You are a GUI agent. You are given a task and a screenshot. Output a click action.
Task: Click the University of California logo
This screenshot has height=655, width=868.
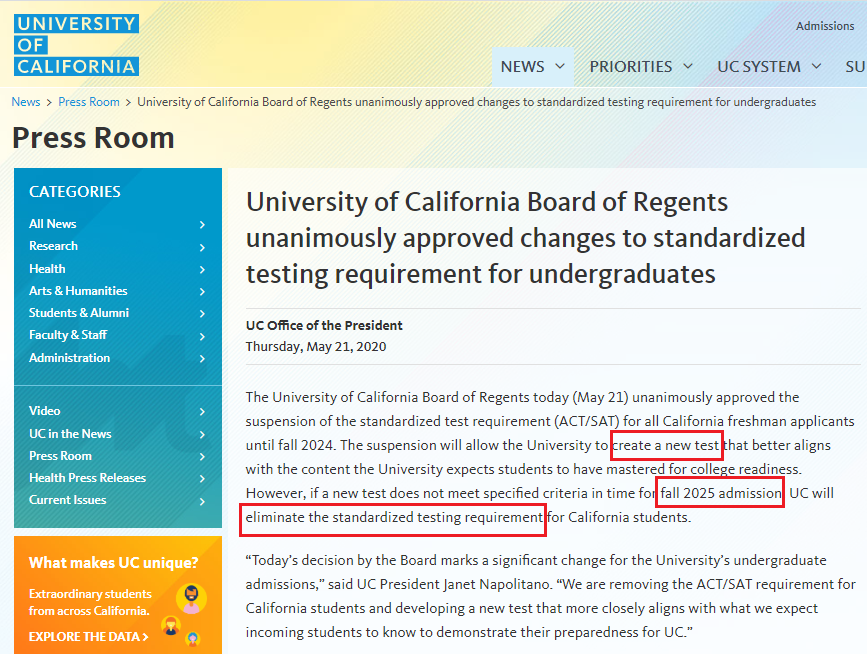coord(76,45)
